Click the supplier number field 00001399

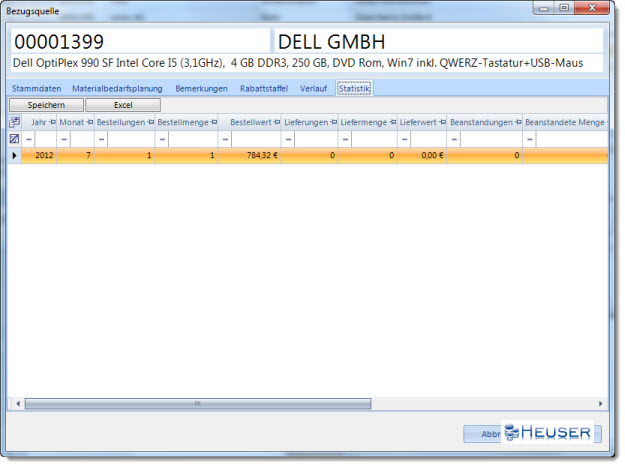140,41
